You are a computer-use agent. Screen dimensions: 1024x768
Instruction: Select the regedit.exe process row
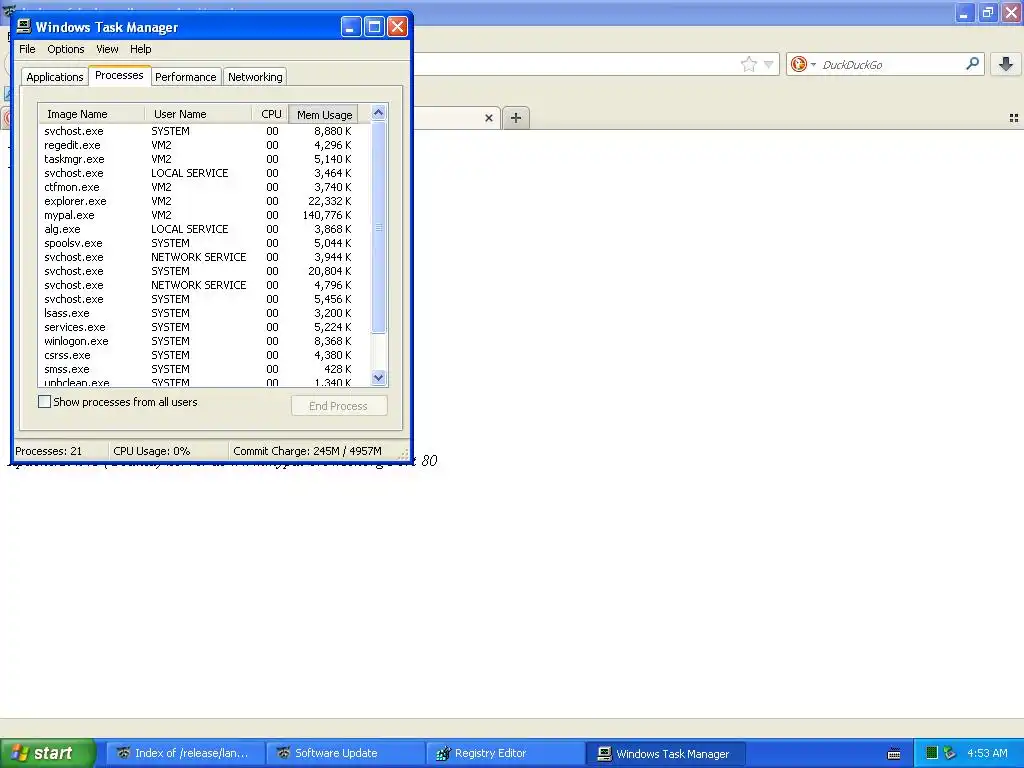(204, 145)
